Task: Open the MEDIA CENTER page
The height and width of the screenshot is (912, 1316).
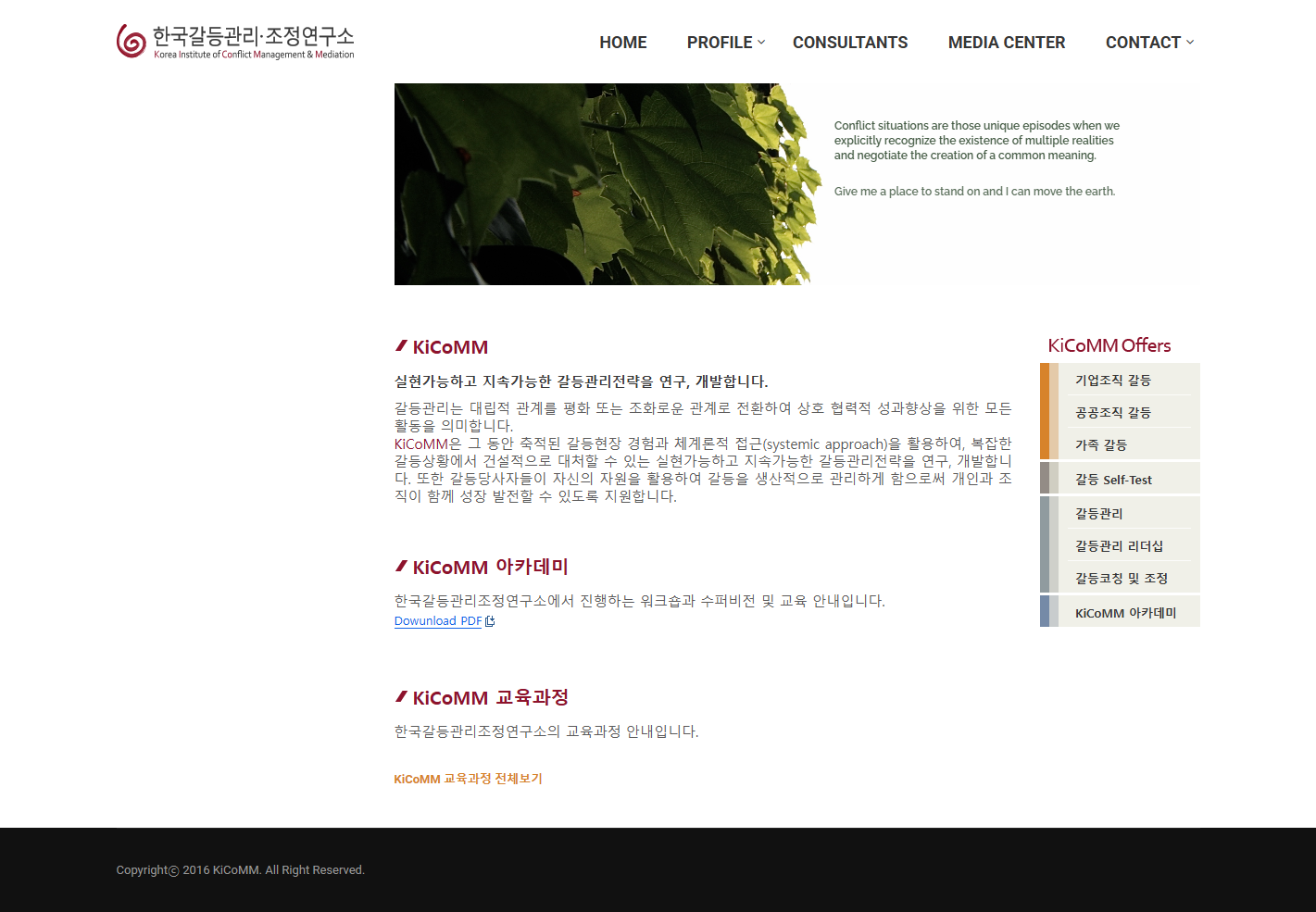Action: [x=1007, y=43]
